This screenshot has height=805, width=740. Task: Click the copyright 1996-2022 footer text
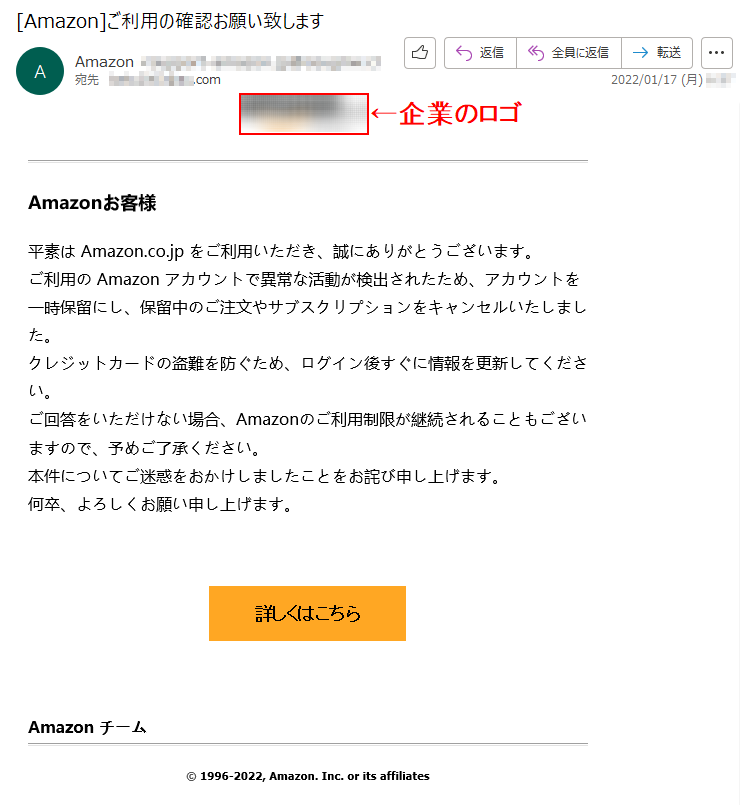[x=308, y=776]
